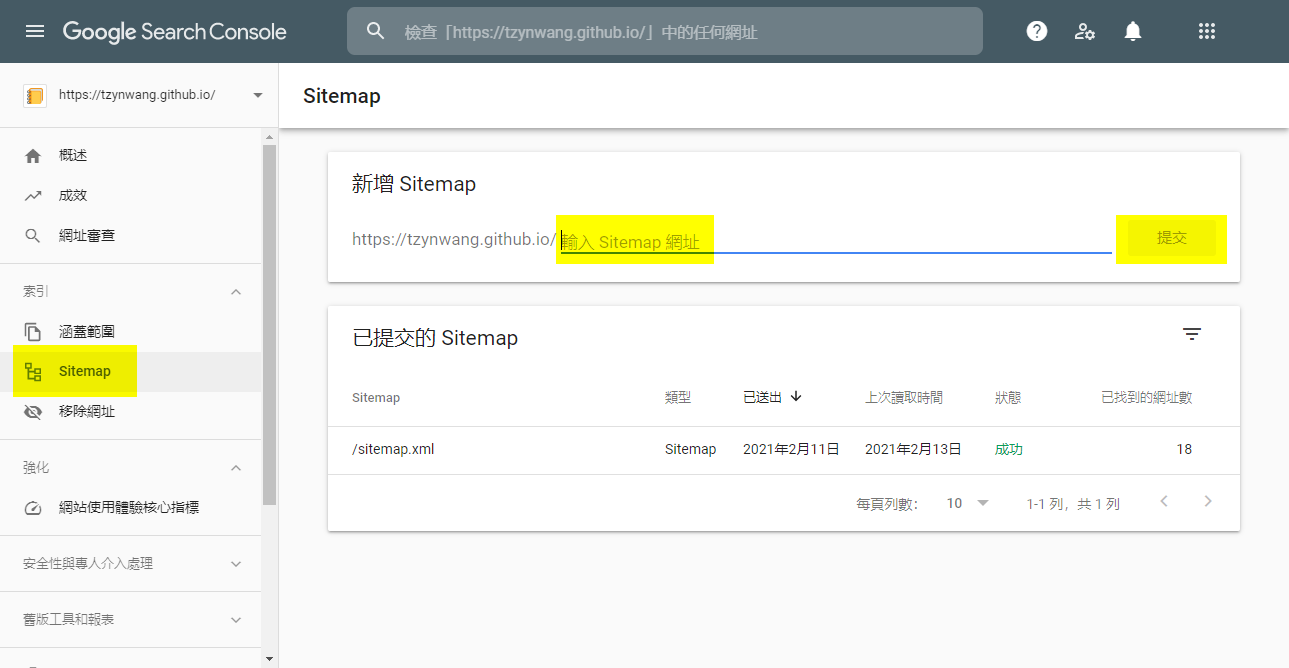Viewport: 1289px width, 668px height.
Task: Open 成效 report in the sidebar
Action: tap(131, 196)
